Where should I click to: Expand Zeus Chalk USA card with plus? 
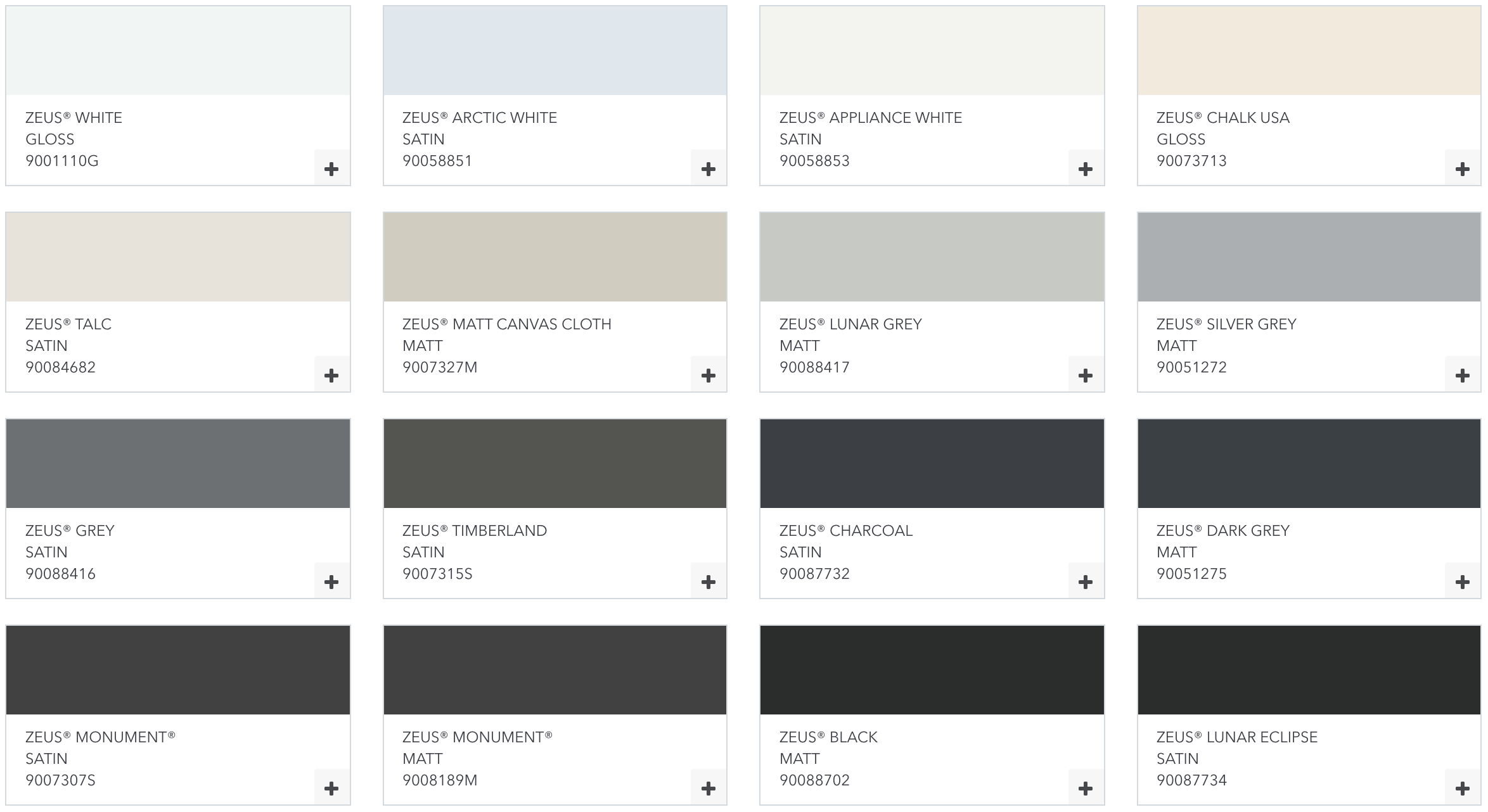1463,168
